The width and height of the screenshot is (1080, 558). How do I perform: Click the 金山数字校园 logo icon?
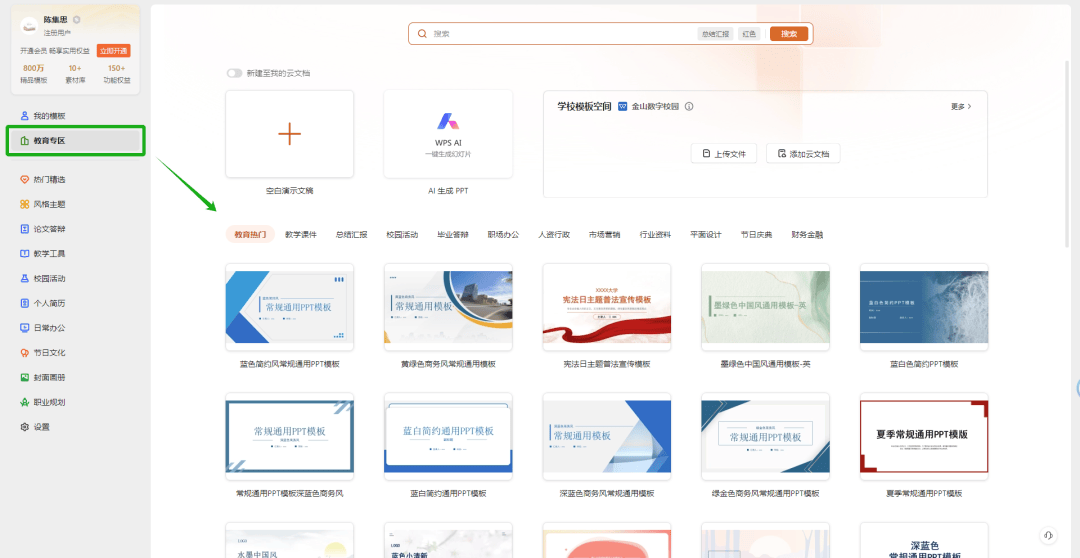623,107
